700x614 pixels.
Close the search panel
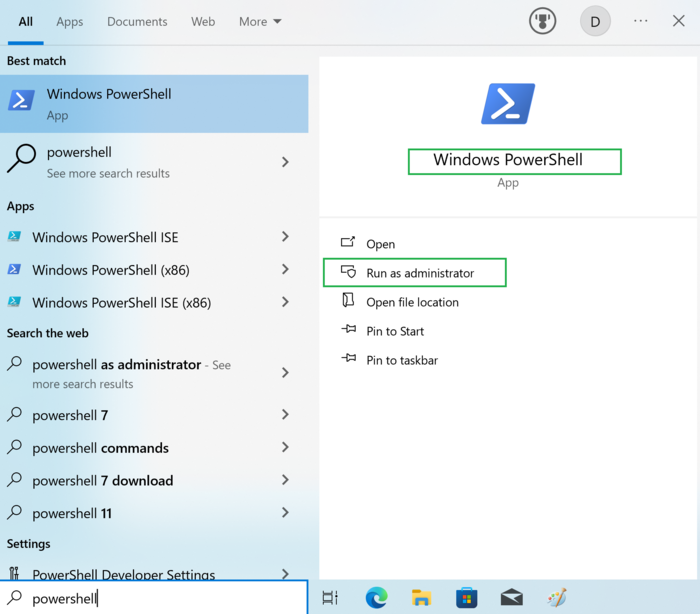679,21
